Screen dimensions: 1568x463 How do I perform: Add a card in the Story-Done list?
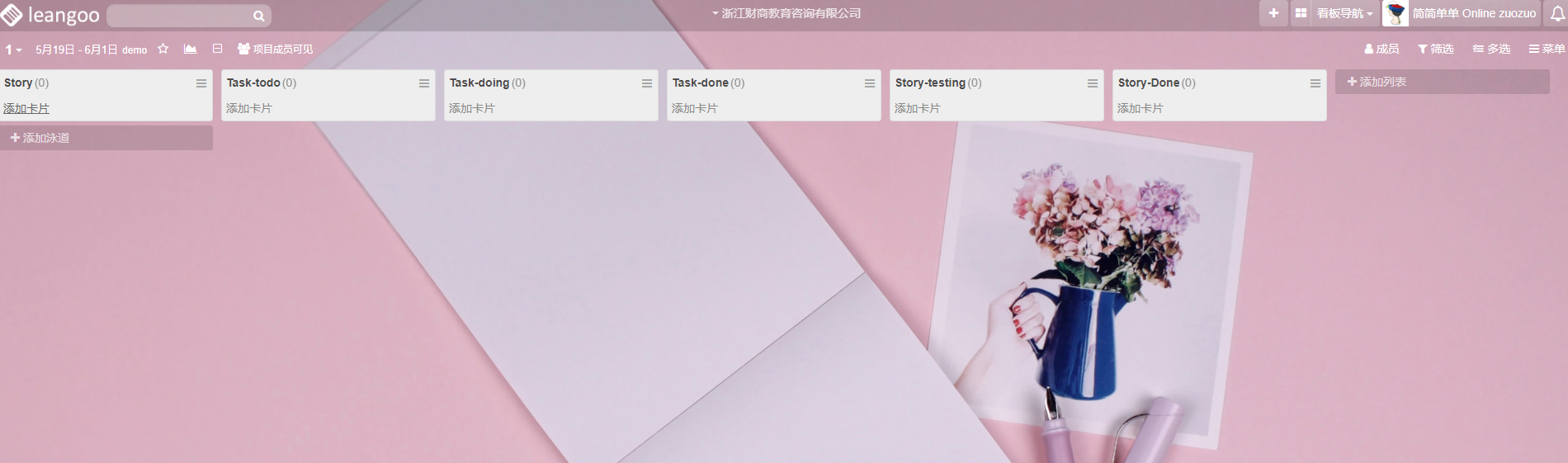pyautogui.click(x=1141, y=108)
